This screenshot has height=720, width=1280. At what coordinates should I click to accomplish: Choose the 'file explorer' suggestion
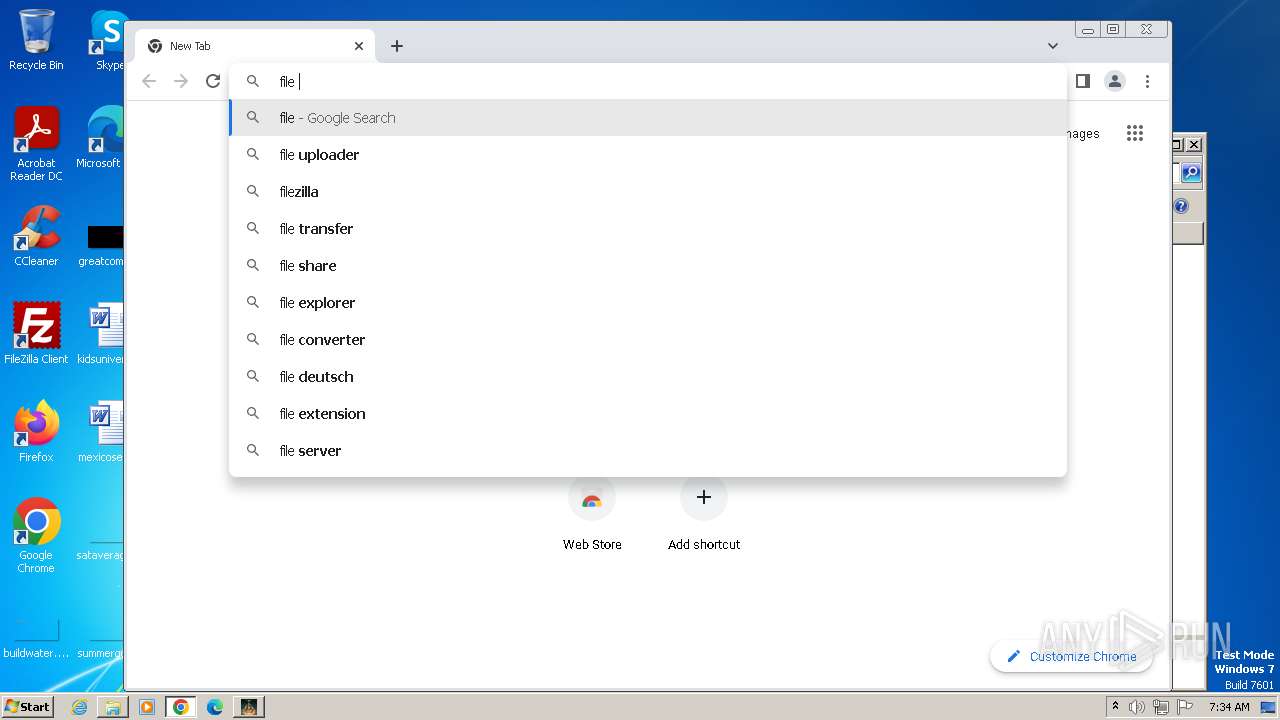648,303
